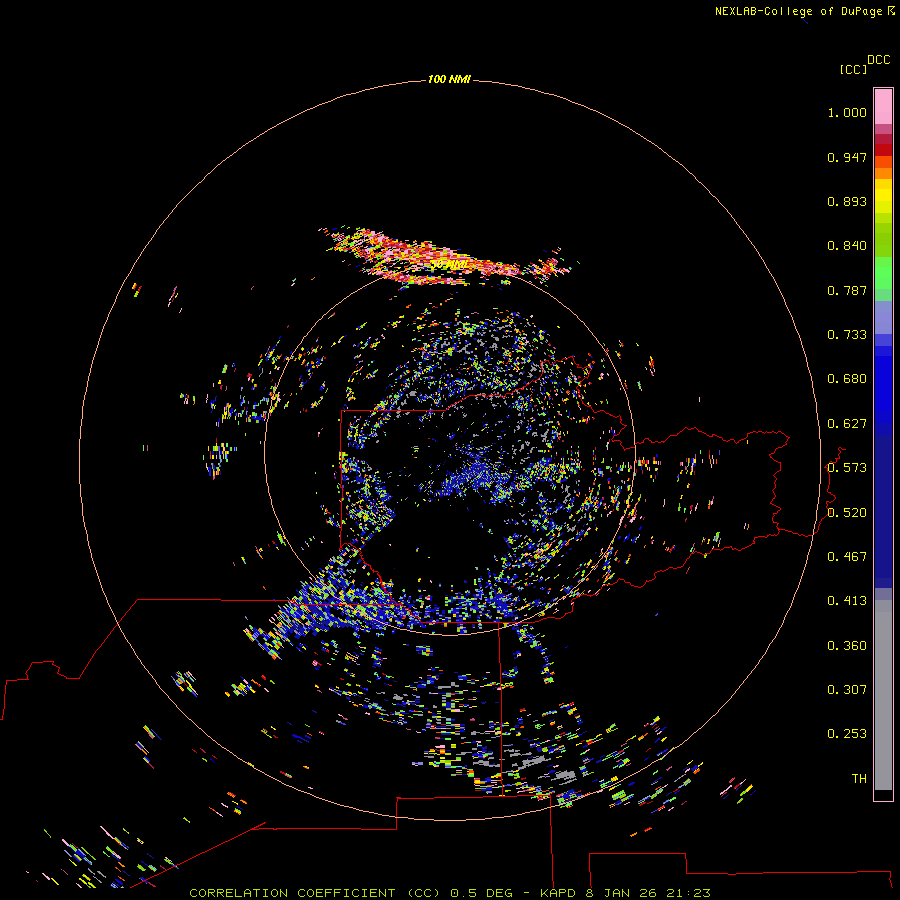Click the 0.627 legend value
Image resolution: width=900 pixels, height=900 pixels.
click(847, 424)
